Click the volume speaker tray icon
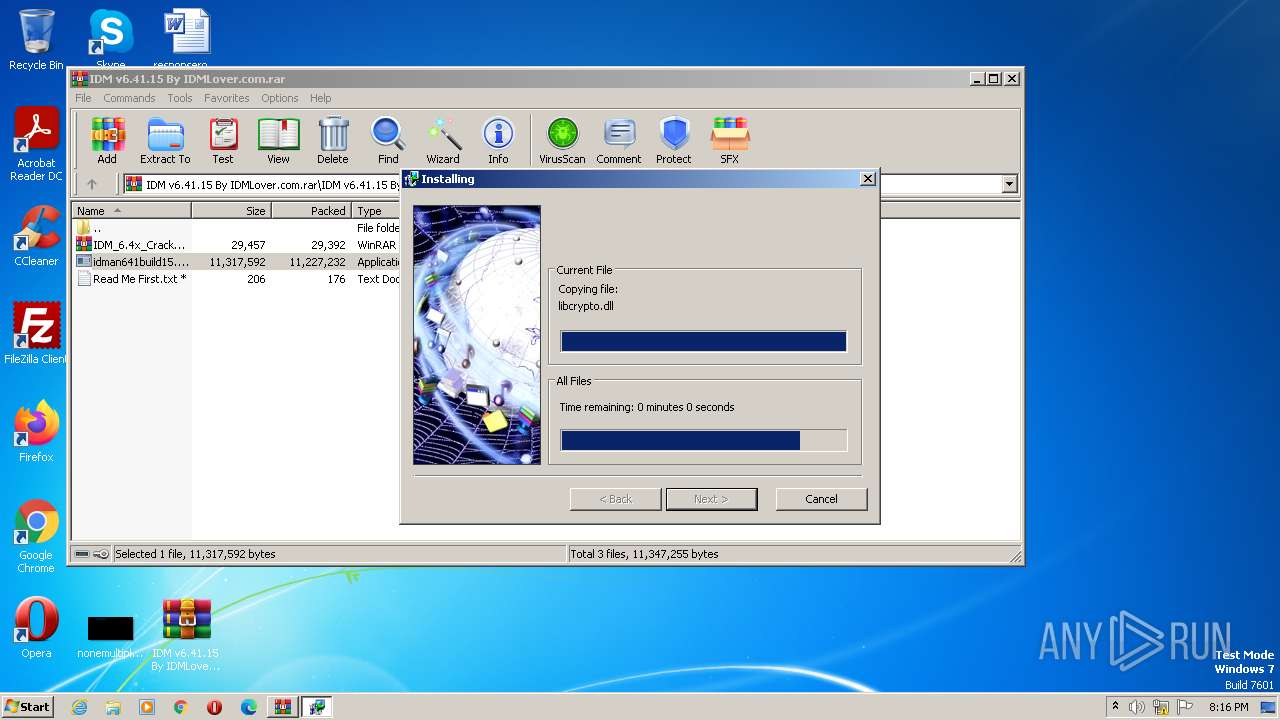The height and width of the screenshot is (720, 1280). coord(1137,707)
